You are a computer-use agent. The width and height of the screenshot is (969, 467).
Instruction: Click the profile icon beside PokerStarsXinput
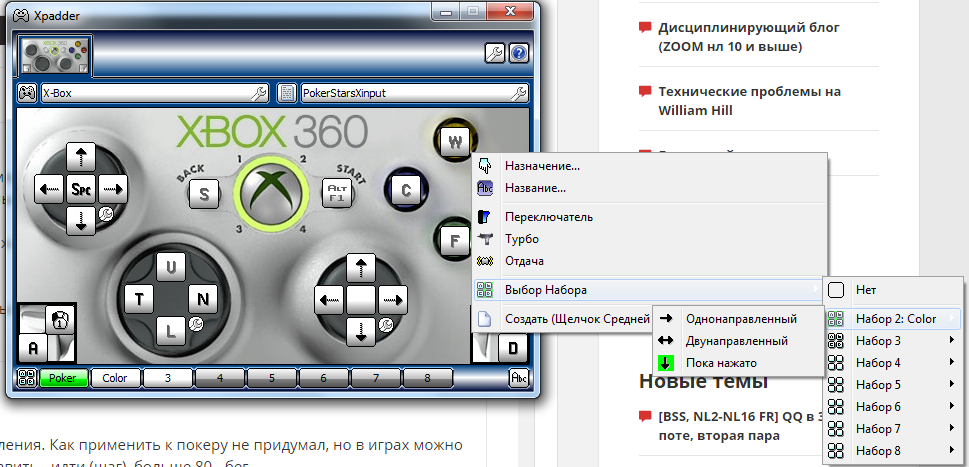287,93
